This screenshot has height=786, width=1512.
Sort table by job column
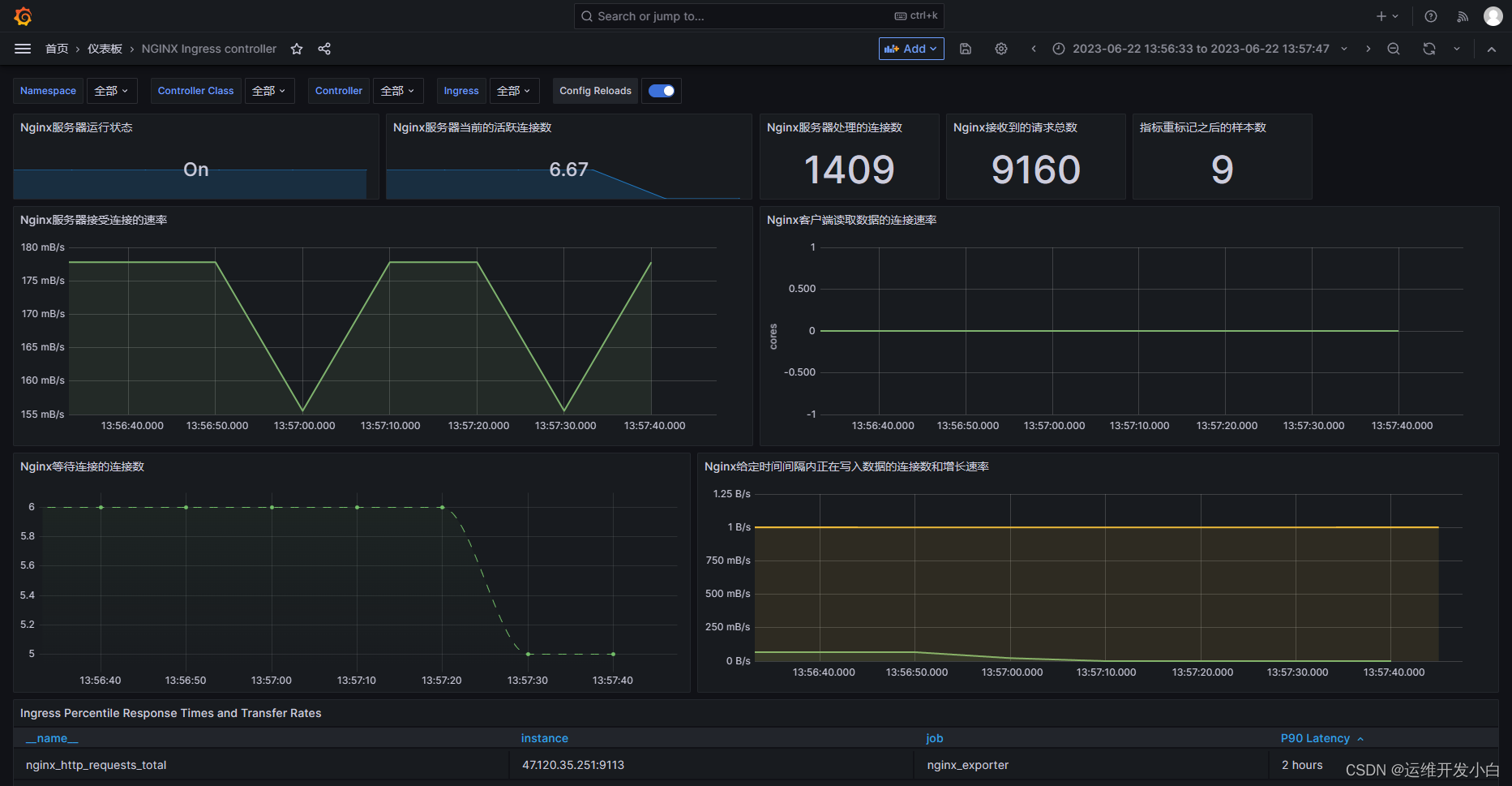[935, 738]
